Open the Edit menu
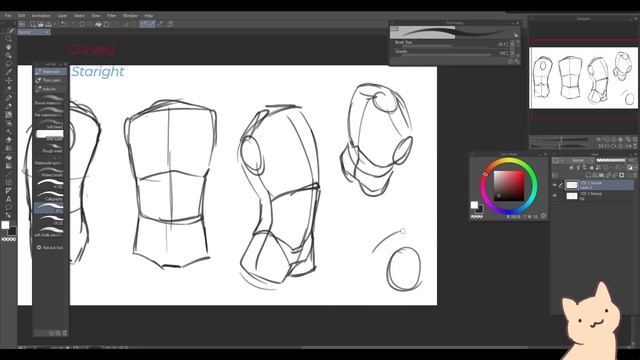 coord(21,16)
